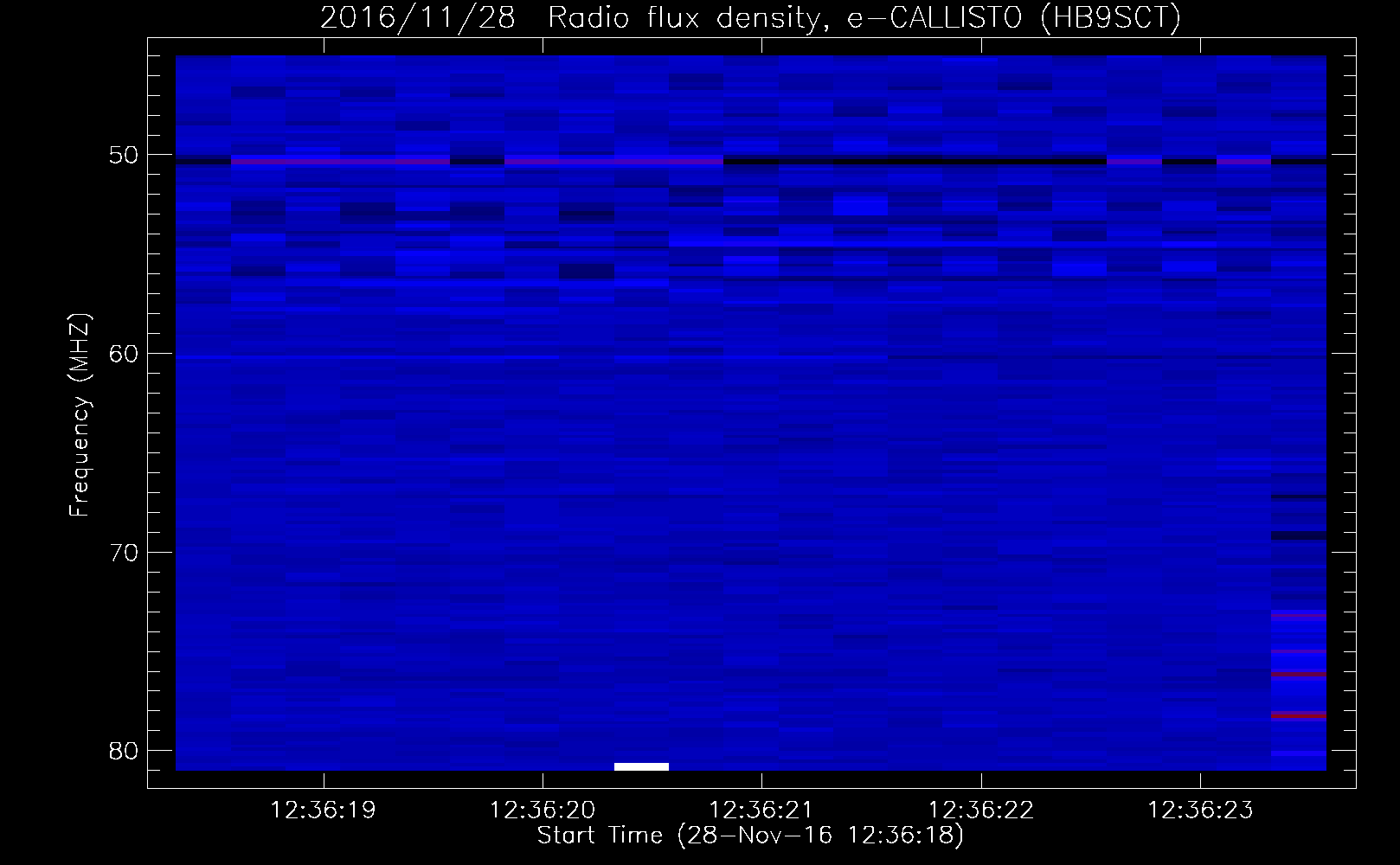Click the '12:36:22' time tick label

point(981,811)
